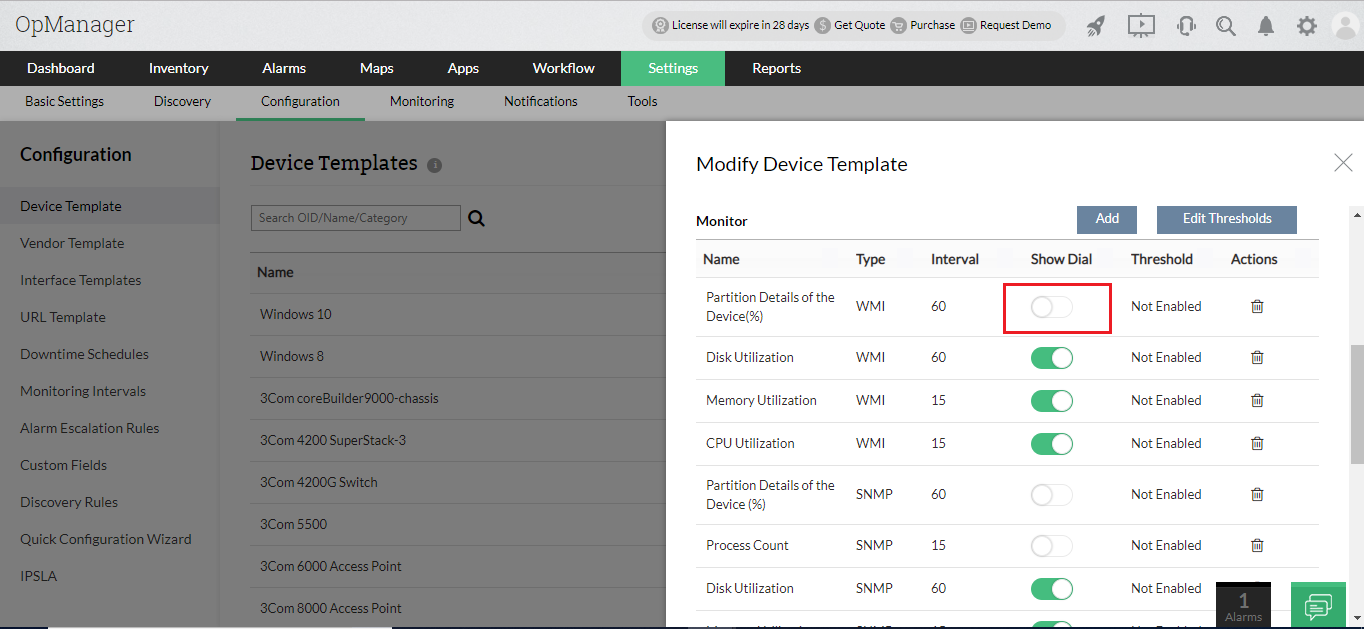Click the license expiry notice
Screen dimensions: 1364x629
tap(731, 25)
